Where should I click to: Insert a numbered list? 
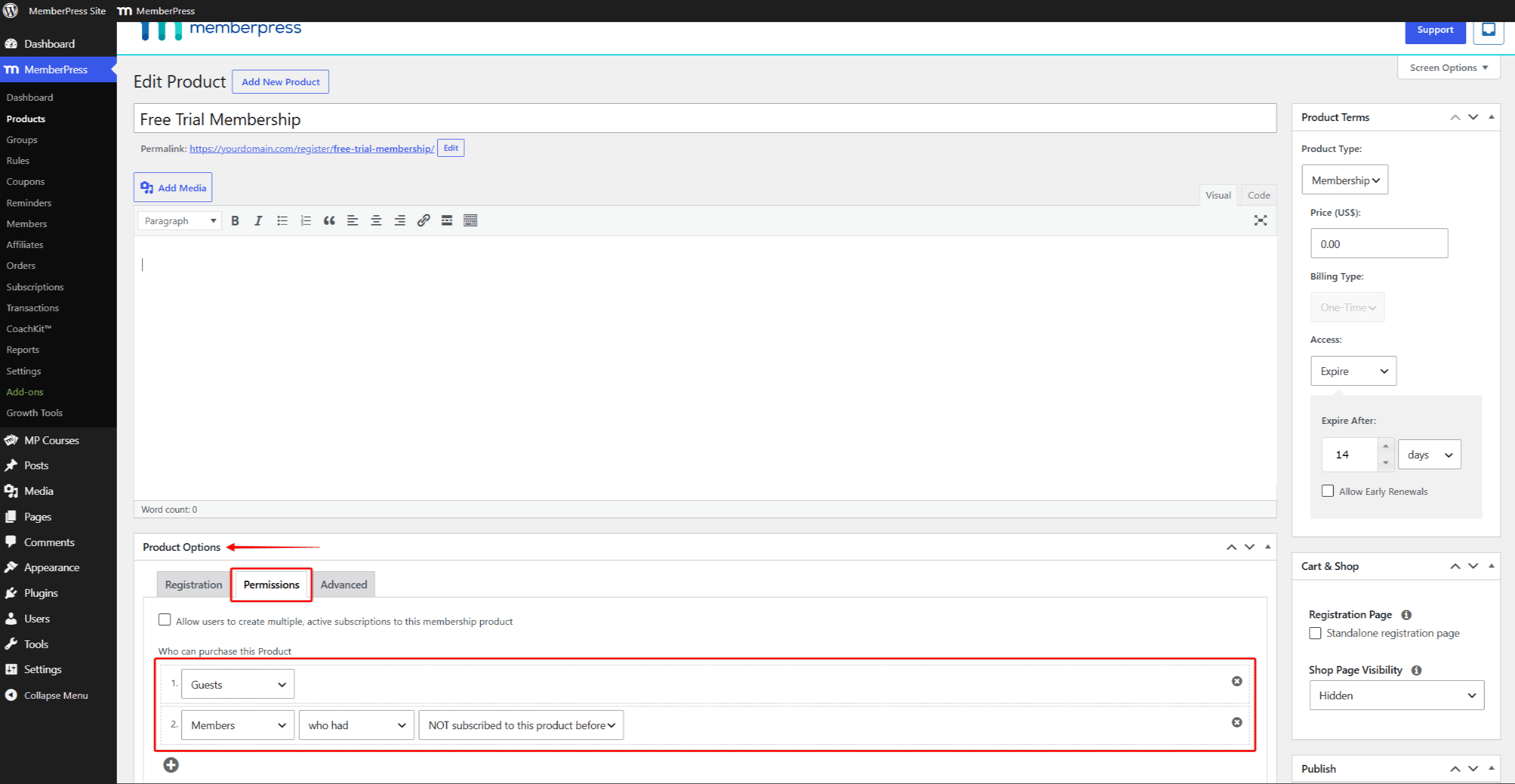[306, 221]
